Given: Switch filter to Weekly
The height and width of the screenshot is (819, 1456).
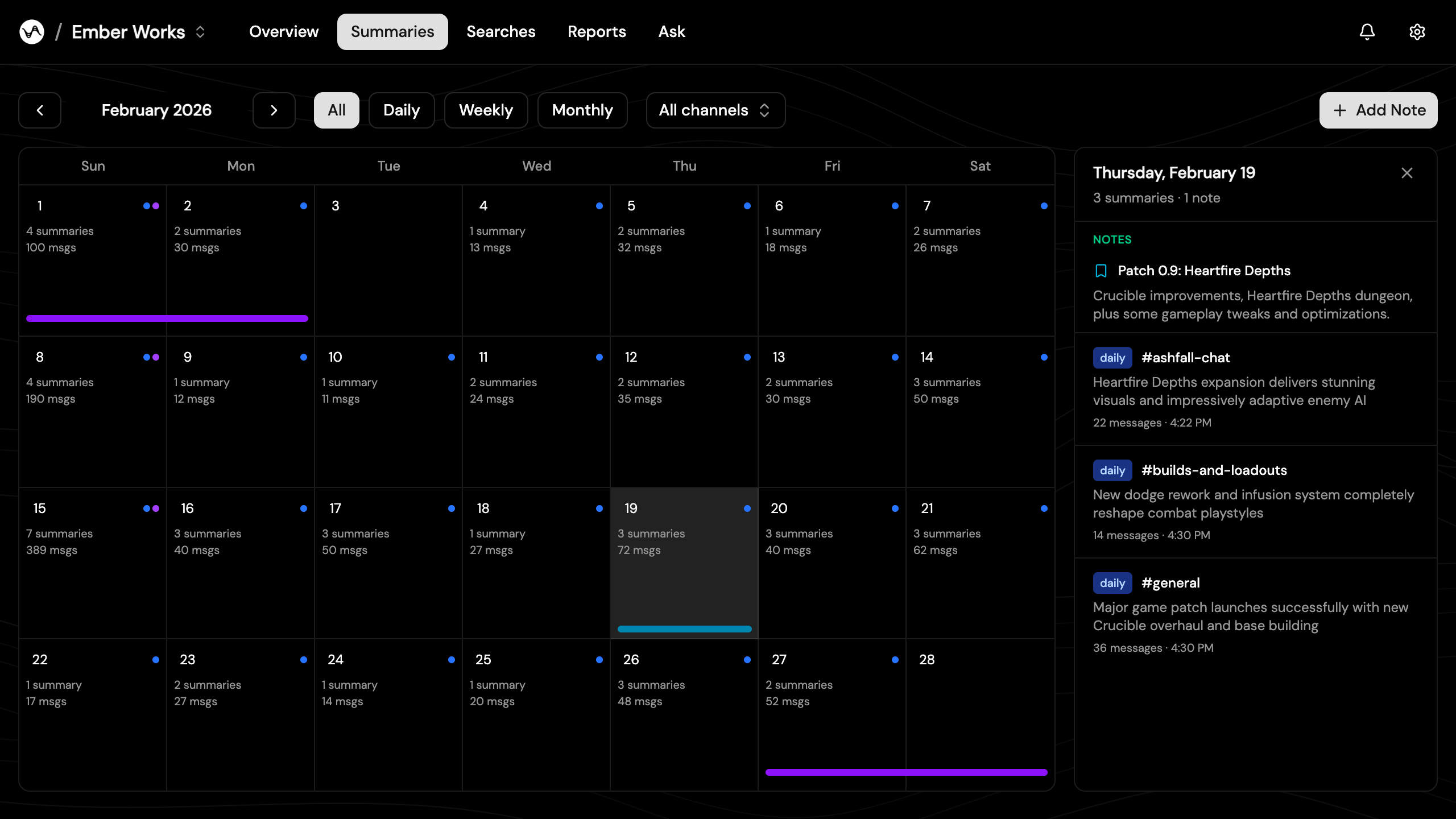Looking at the screenshot, I should coord(486,110).
